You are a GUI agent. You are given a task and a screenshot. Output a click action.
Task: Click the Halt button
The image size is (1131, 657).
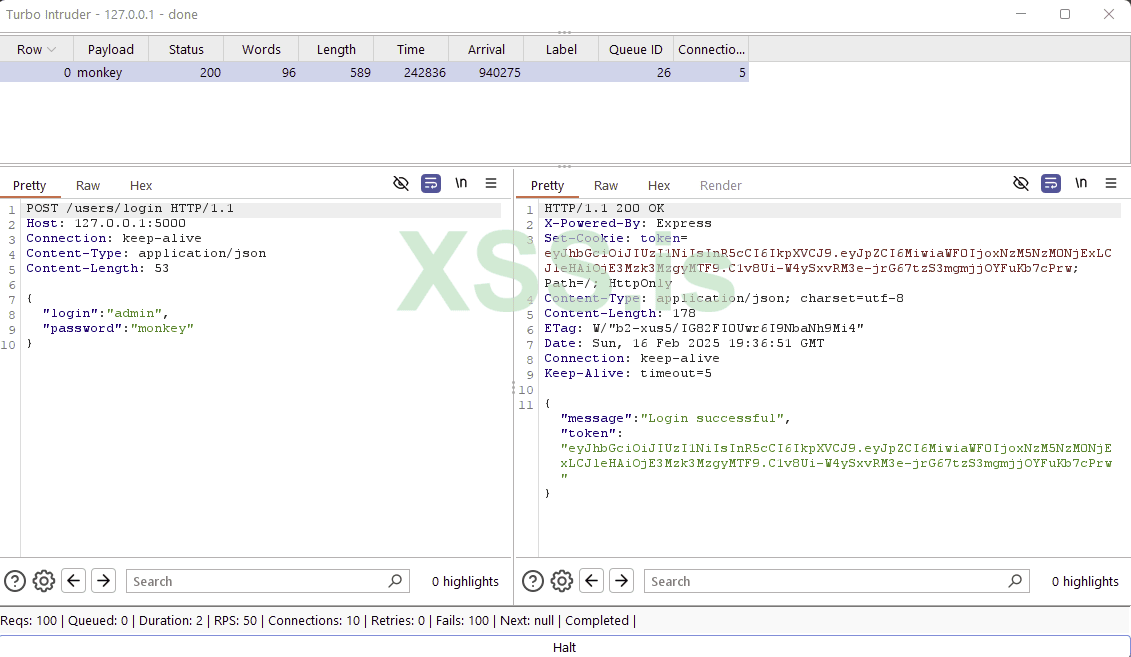pos(565,647)
